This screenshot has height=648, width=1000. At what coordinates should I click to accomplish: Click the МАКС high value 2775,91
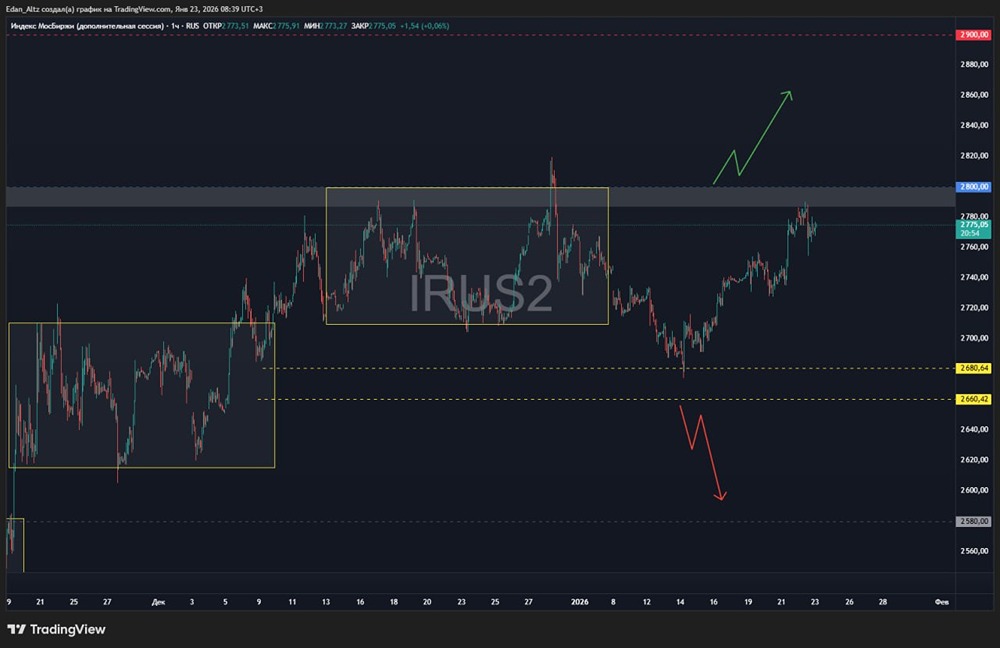click(x=286, y=26)
